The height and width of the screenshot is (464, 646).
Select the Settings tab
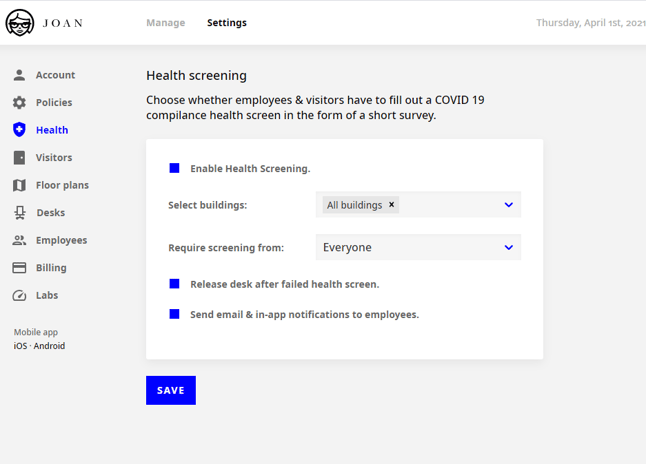227,23
